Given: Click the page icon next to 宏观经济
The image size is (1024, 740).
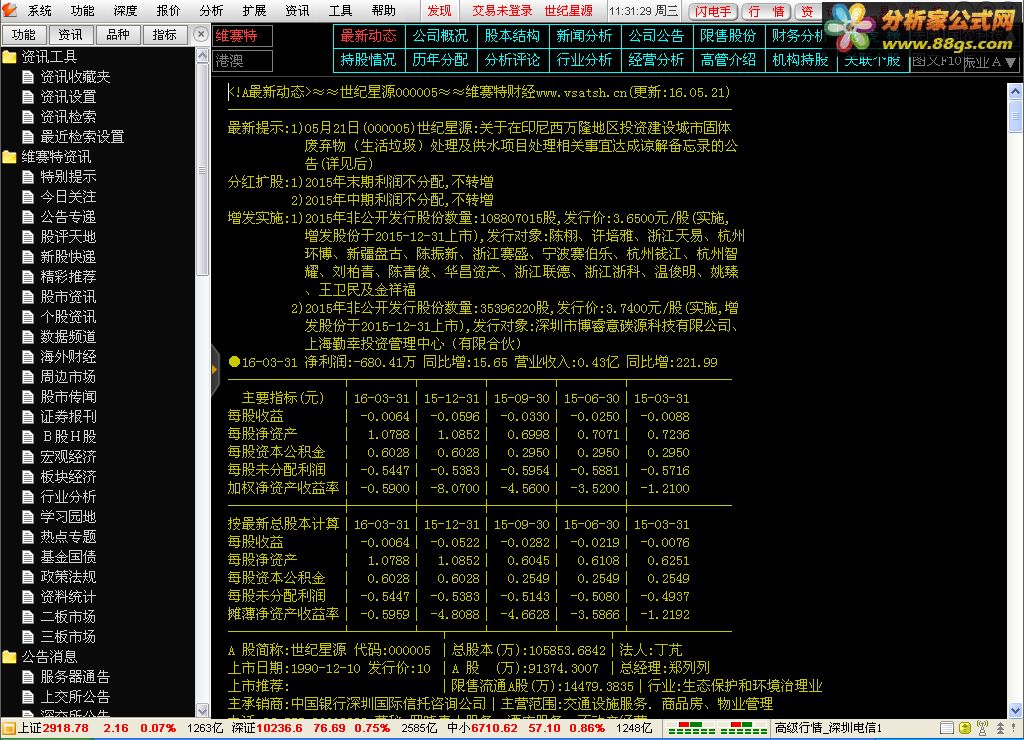Looking at the screenshot, I should point(28,457).
